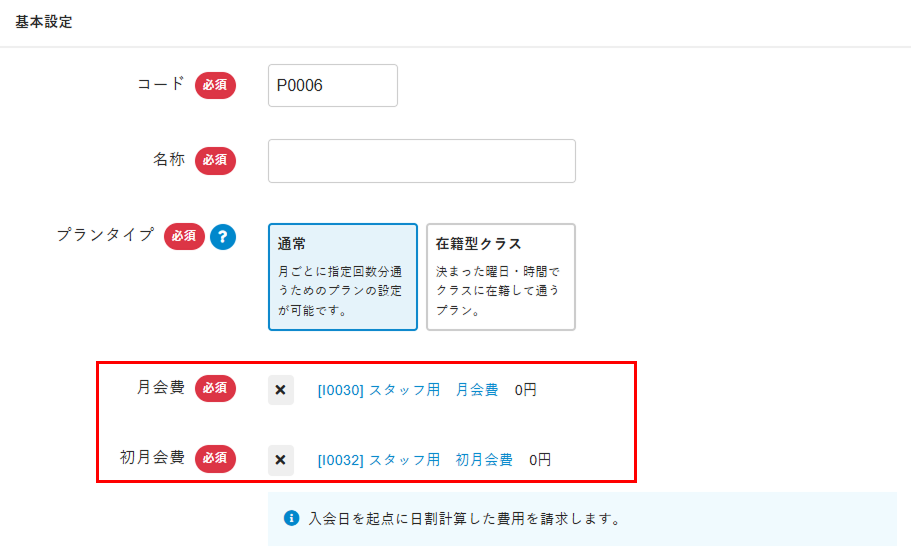911x559 pixels.
Task: Click the info icon in the 日割計算 notice
Action: (x=292, y=518)
